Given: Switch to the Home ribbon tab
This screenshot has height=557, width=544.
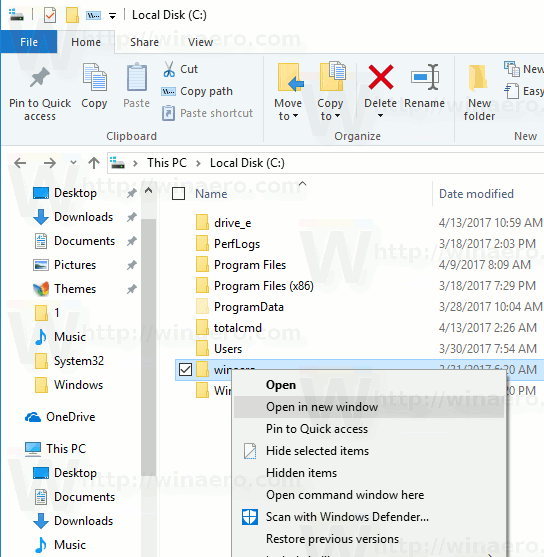Looking at the screenshot, I should pos(86,42).
